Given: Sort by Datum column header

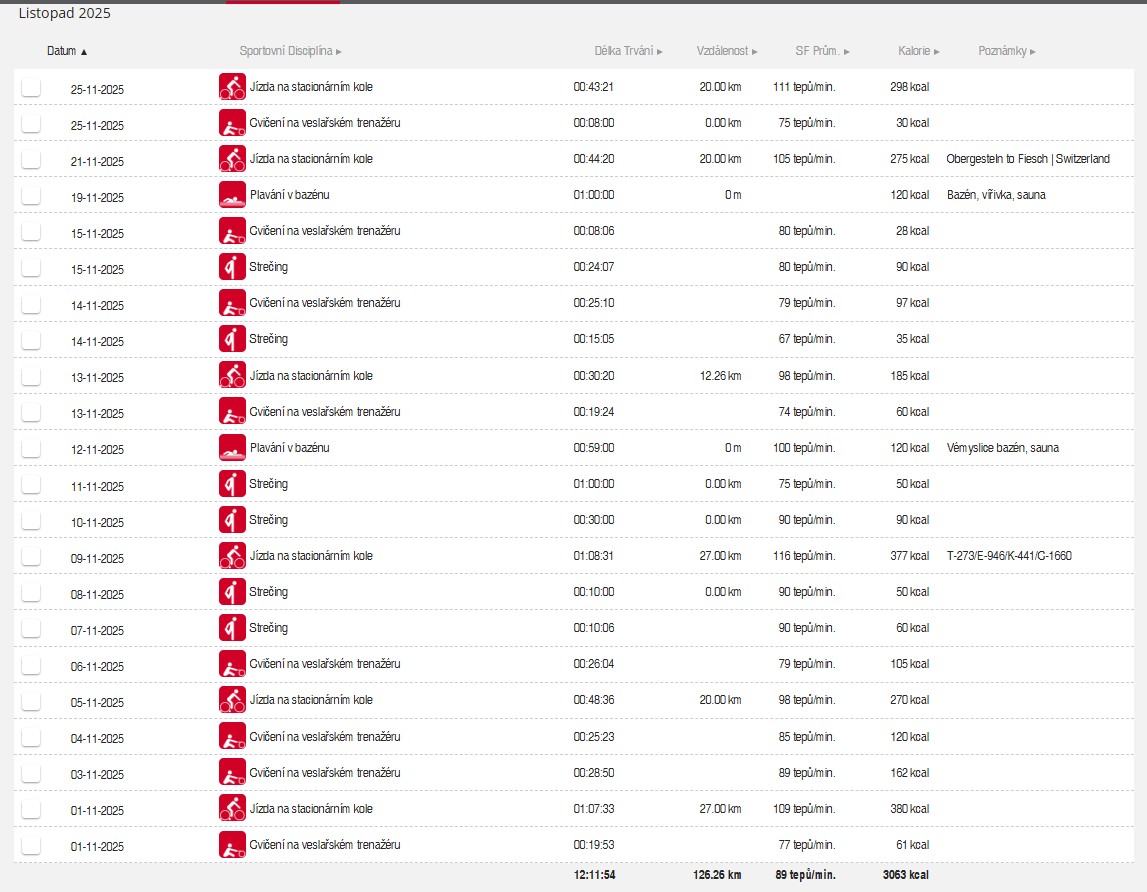Looking at the screenshot, I should 66,51.
